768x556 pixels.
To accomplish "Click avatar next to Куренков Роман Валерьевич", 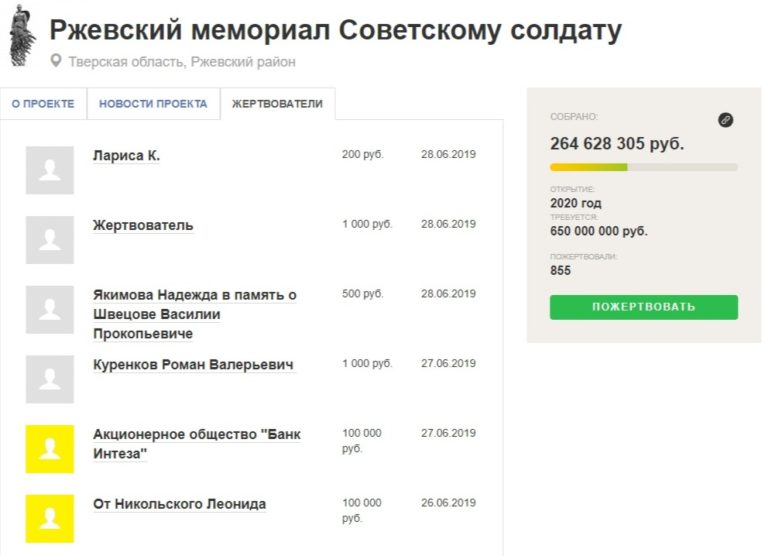I will click(50, 379).
